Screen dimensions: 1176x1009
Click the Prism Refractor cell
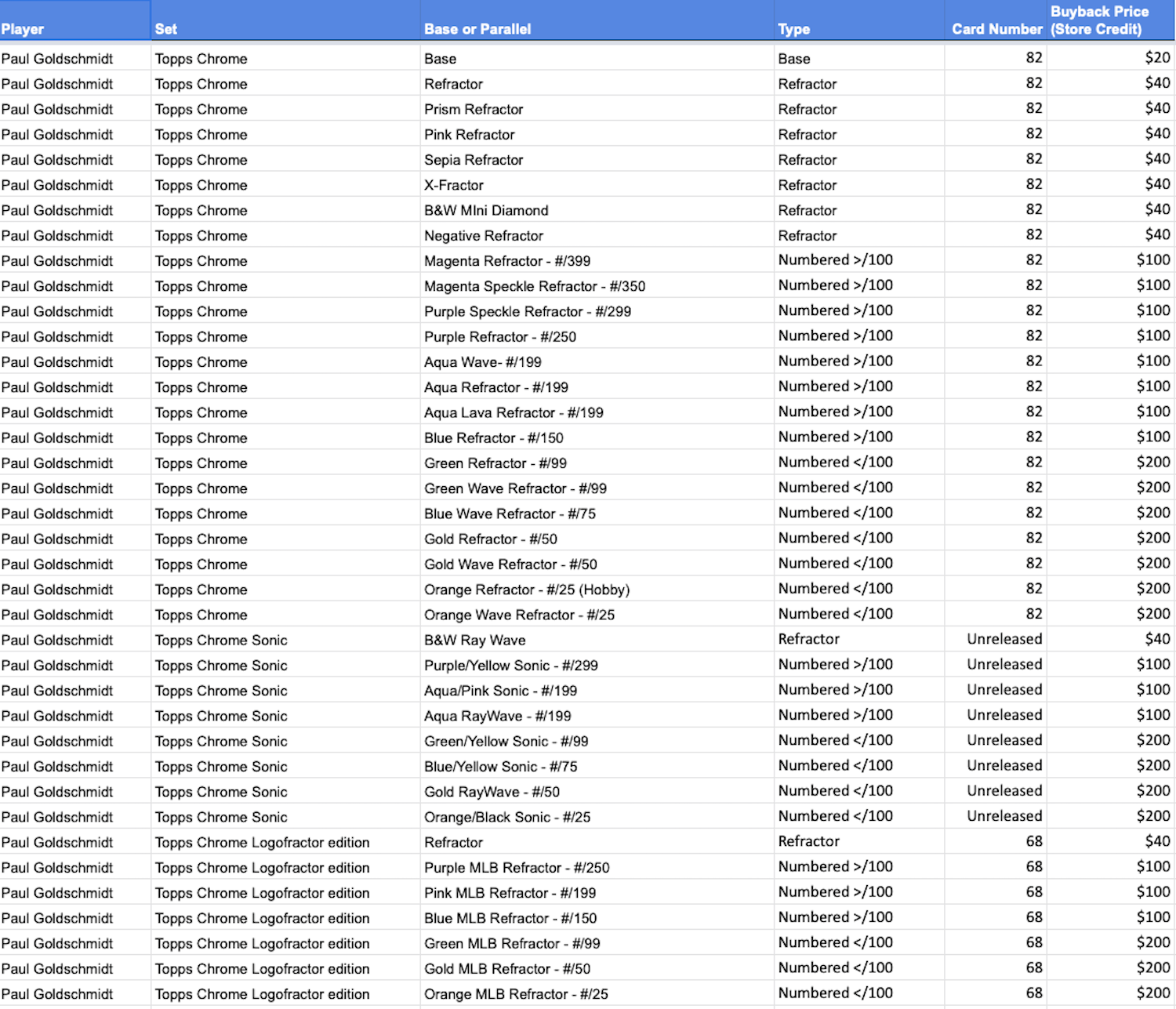474,109
